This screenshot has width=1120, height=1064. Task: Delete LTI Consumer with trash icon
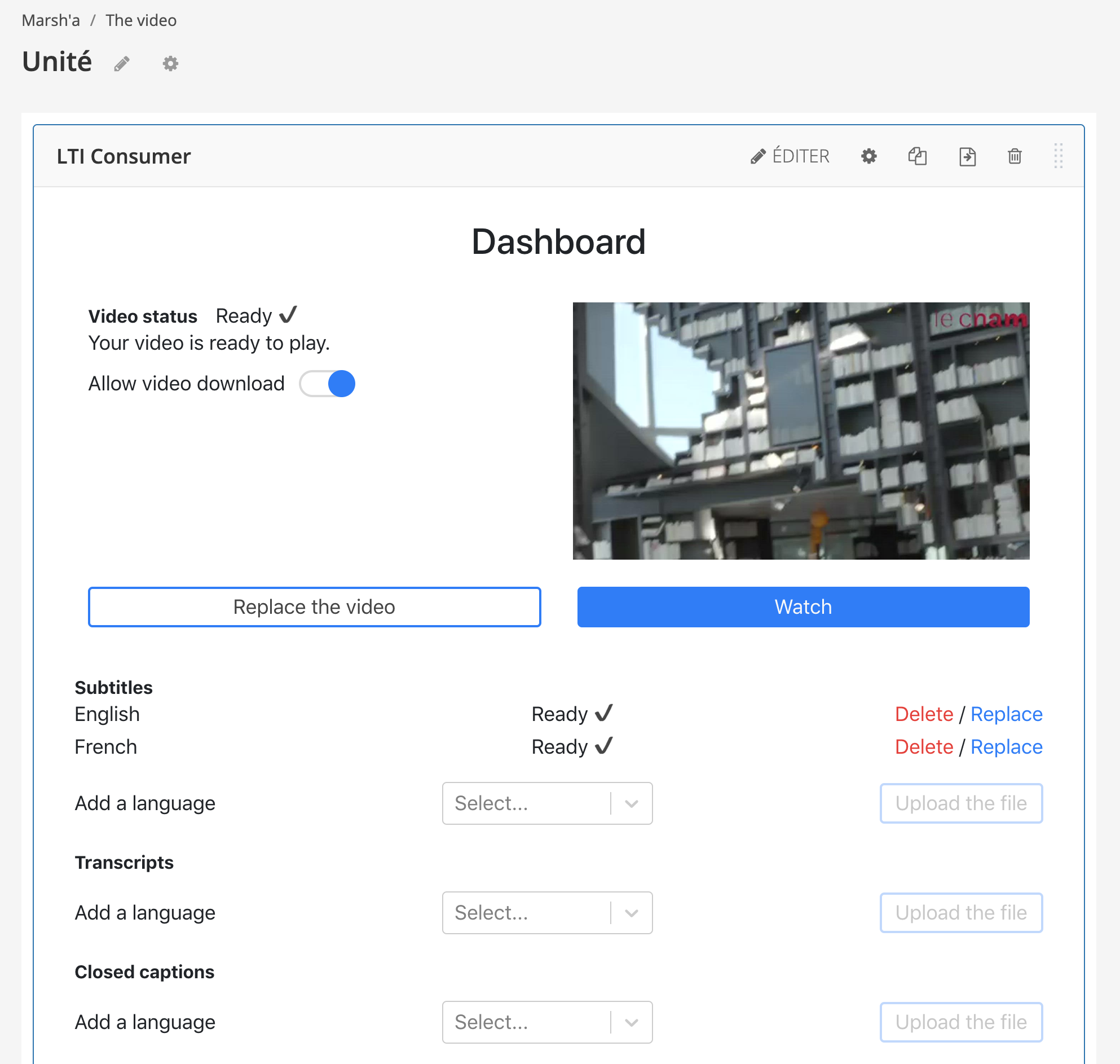point(1014,156)
